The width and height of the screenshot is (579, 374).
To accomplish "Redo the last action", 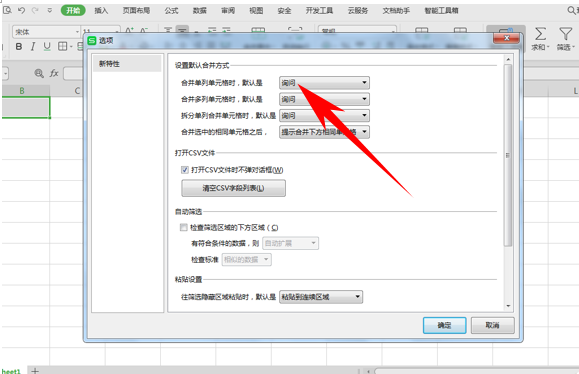I will tap(35, 10).
